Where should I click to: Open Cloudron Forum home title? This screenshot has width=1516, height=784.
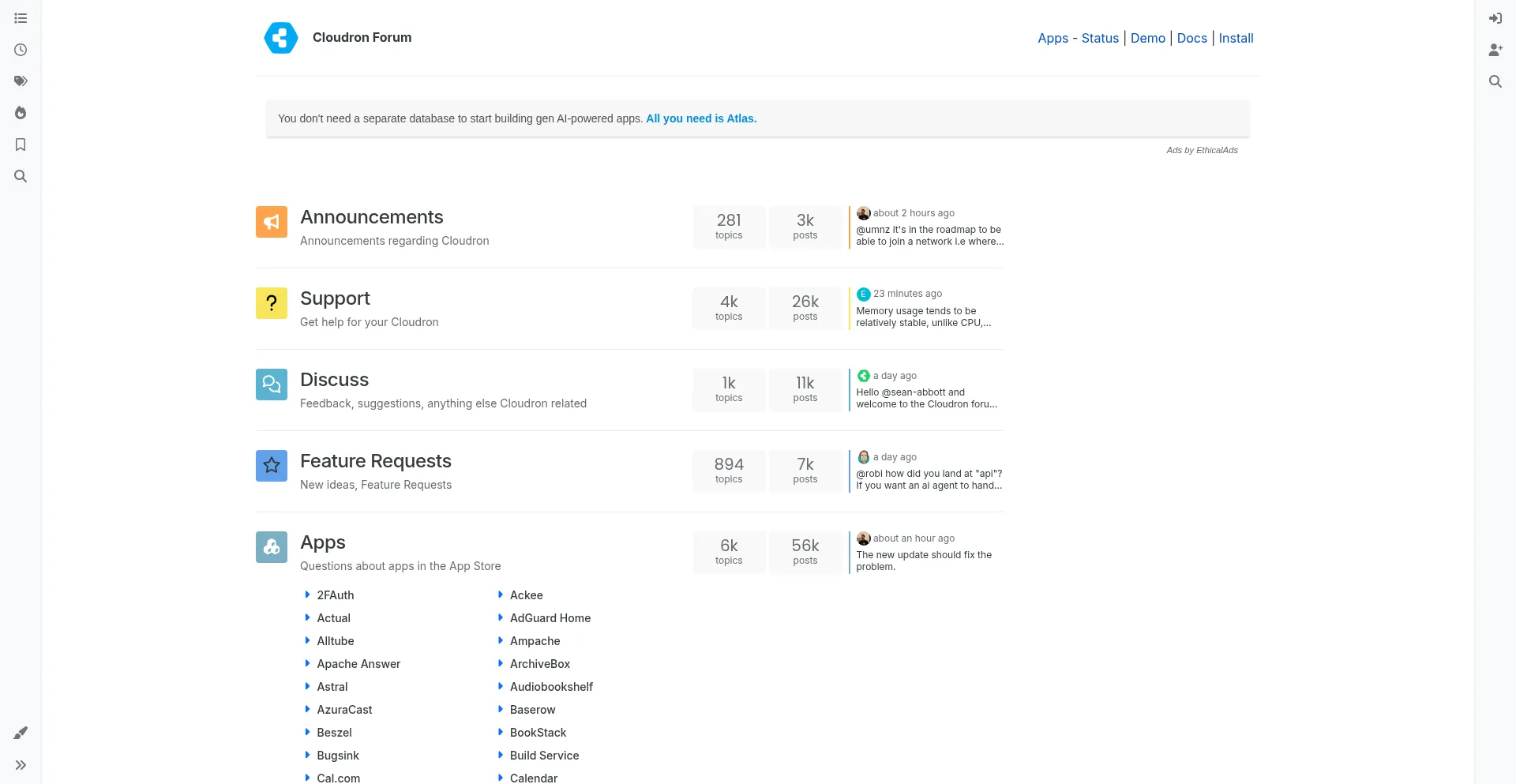point(362,37)
